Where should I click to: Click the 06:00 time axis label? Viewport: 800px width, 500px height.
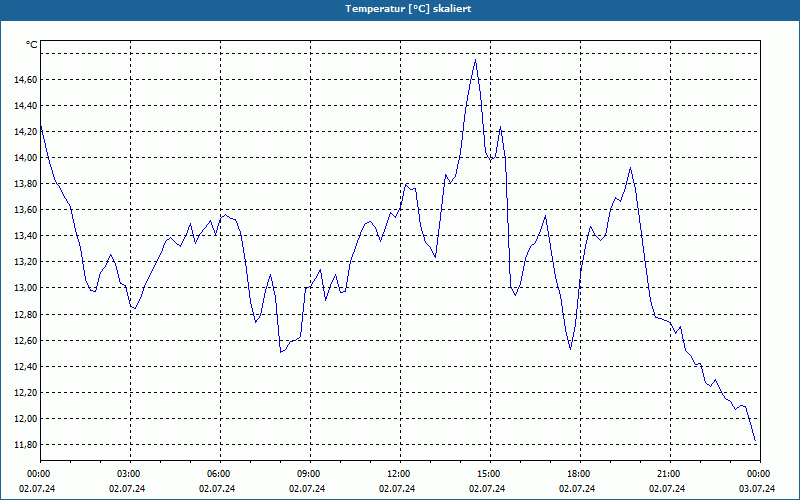(220, 474)
